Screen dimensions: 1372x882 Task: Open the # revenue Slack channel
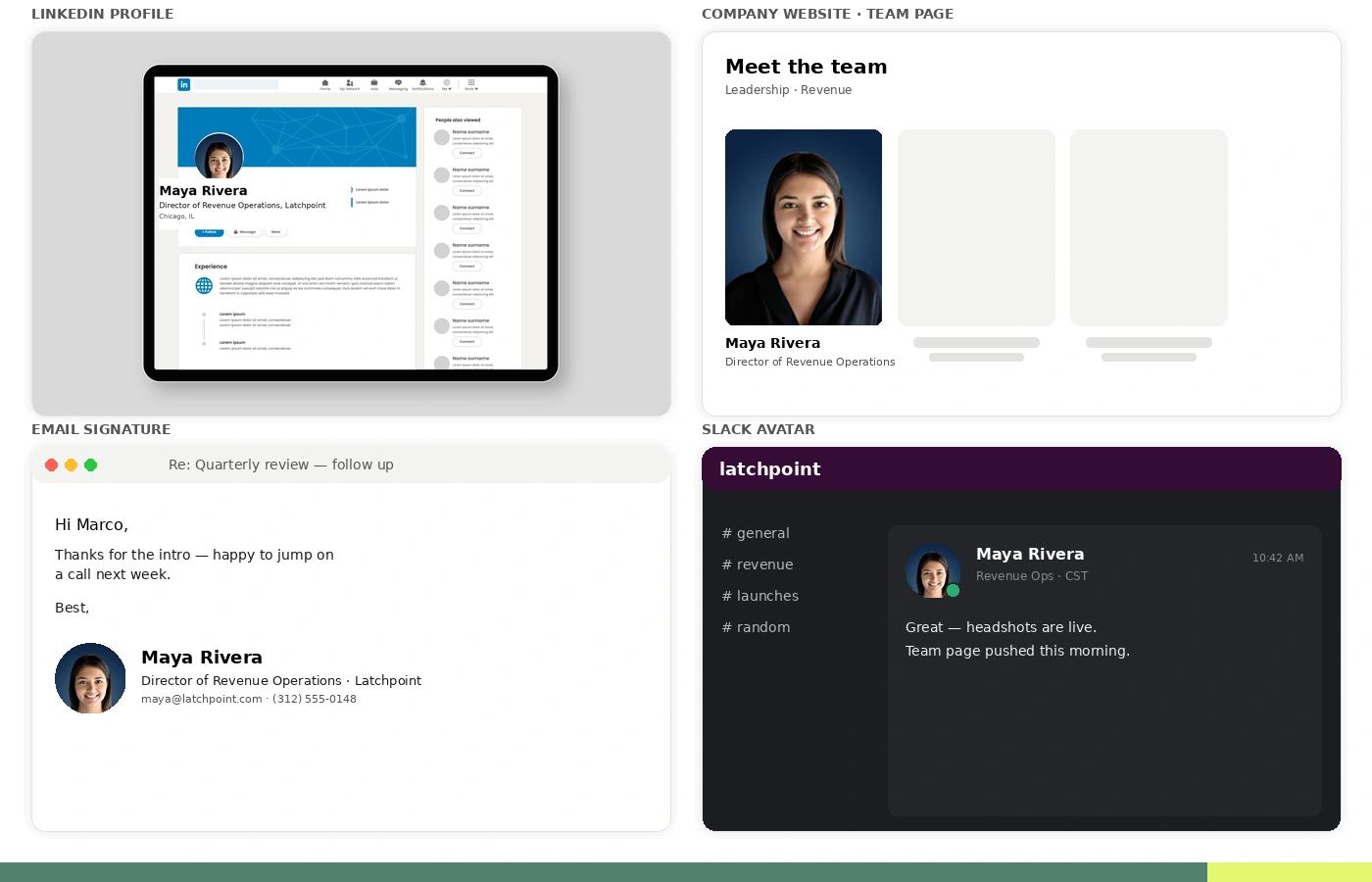click(x=758, y=564)
